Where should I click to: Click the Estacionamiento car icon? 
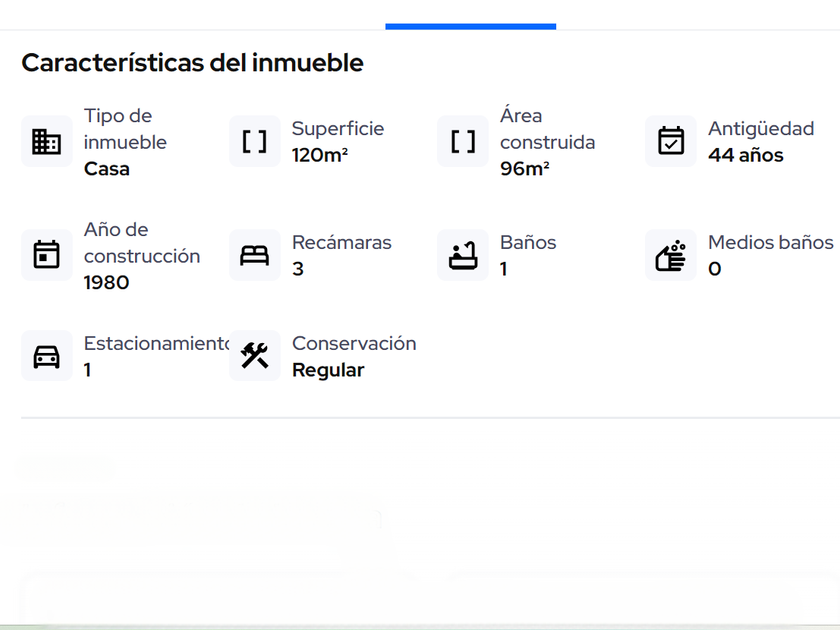click(x=47, y=356)
